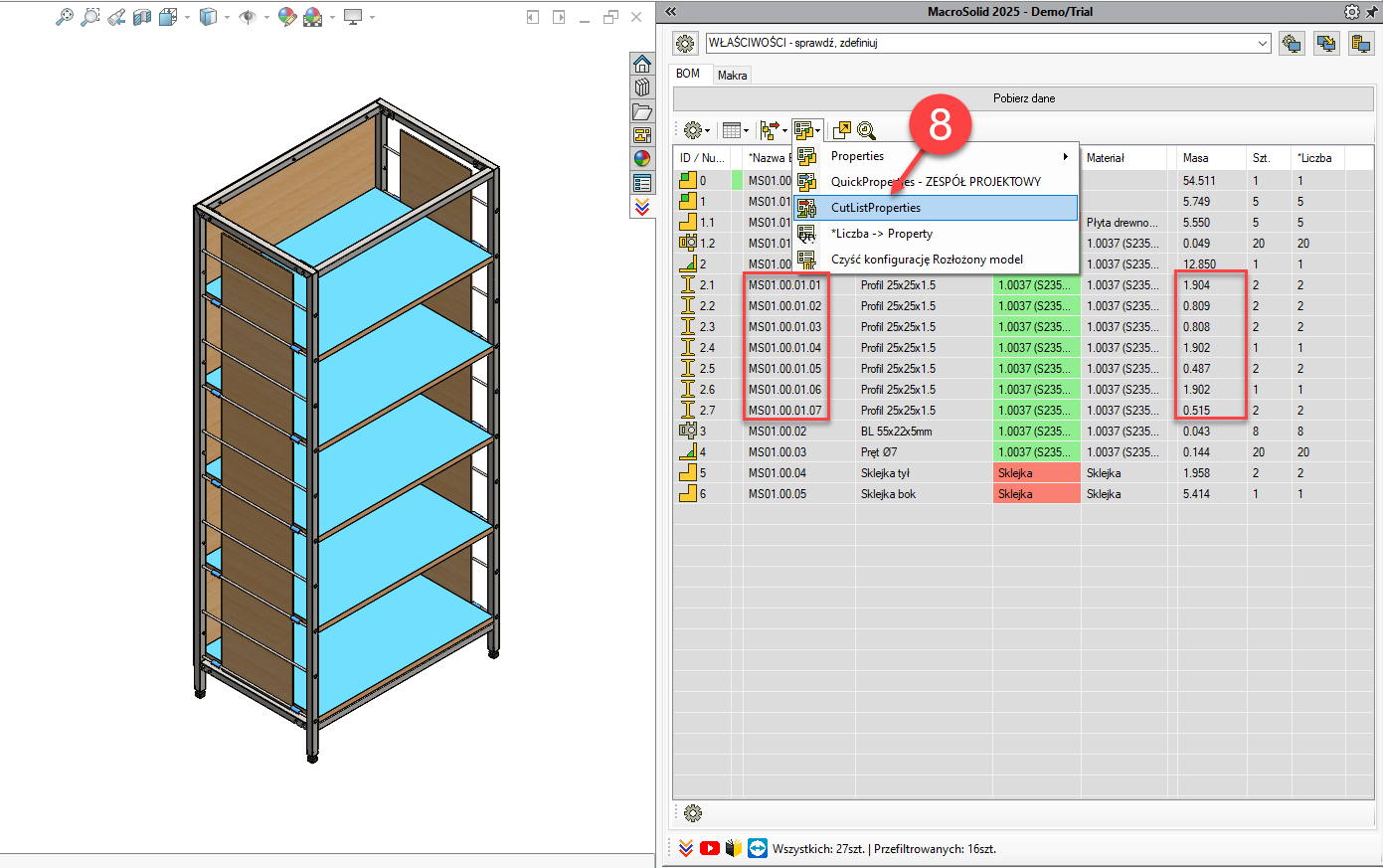Click the double-monitor icon right of combo
This screenshot has width=1383, height=868.
[x=1326, y=44]
